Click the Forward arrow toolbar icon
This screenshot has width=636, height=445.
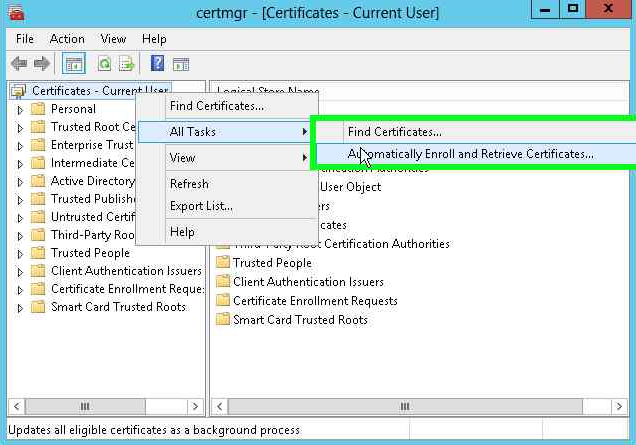(41, 64)
